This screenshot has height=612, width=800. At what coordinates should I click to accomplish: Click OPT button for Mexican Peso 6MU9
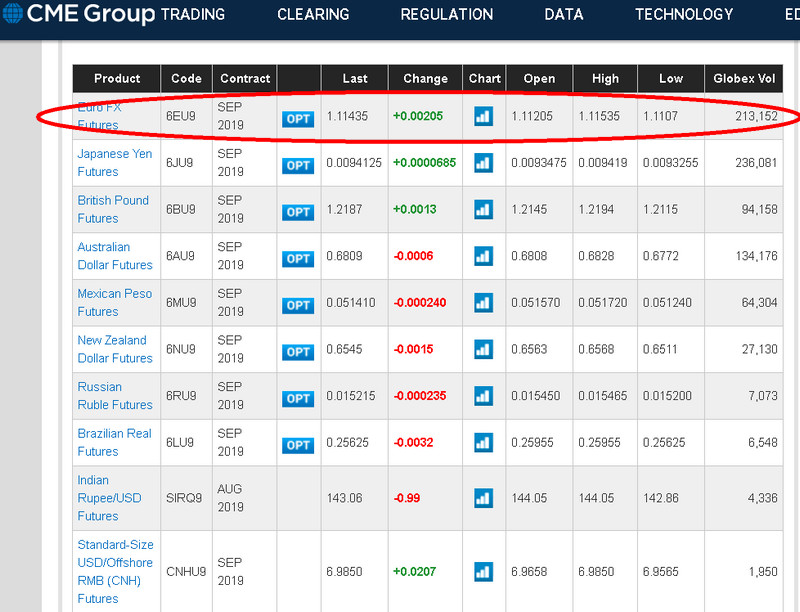tap(298, 305)
